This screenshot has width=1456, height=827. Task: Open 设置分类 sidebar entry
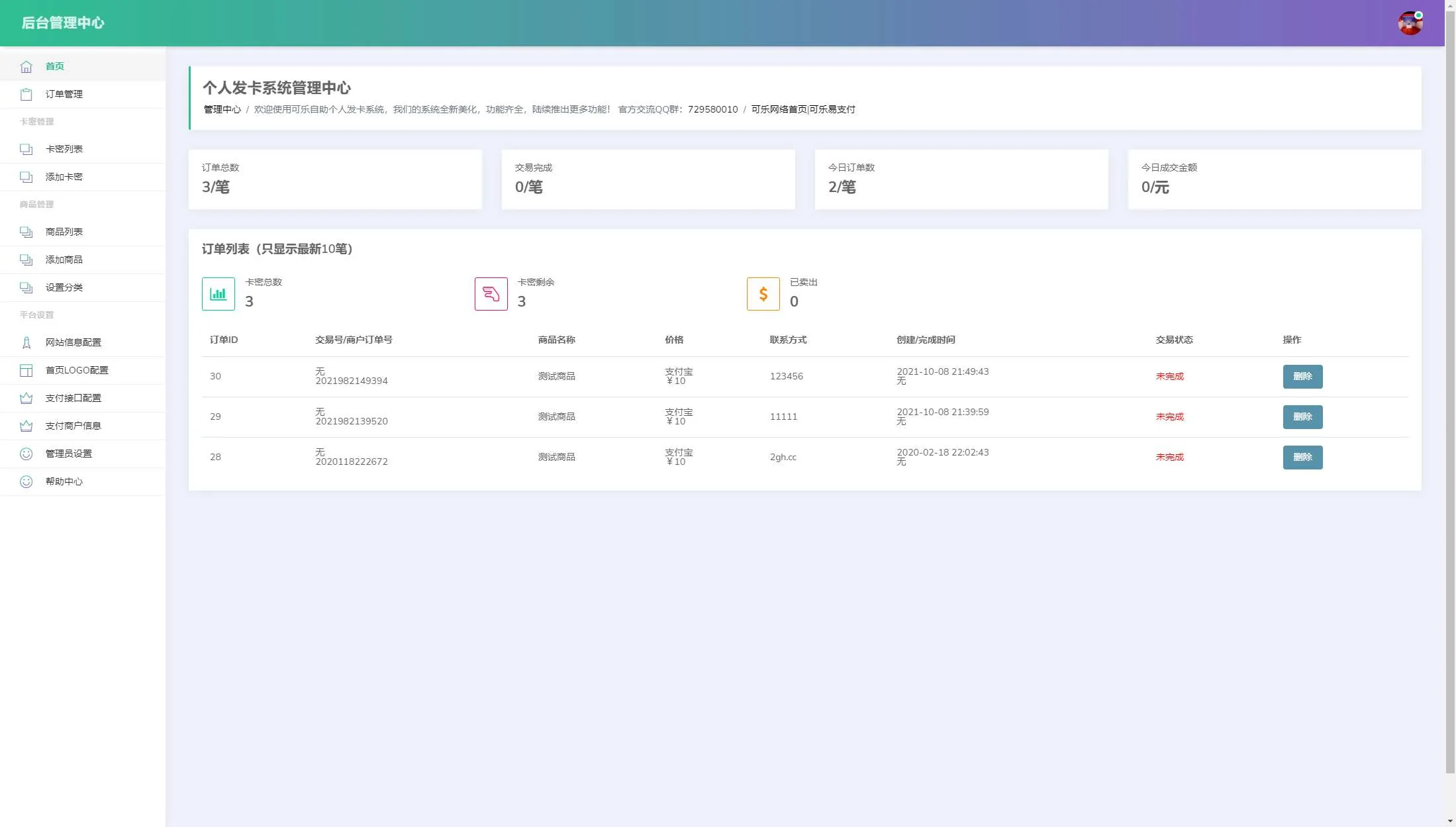[x=64, y=288]
